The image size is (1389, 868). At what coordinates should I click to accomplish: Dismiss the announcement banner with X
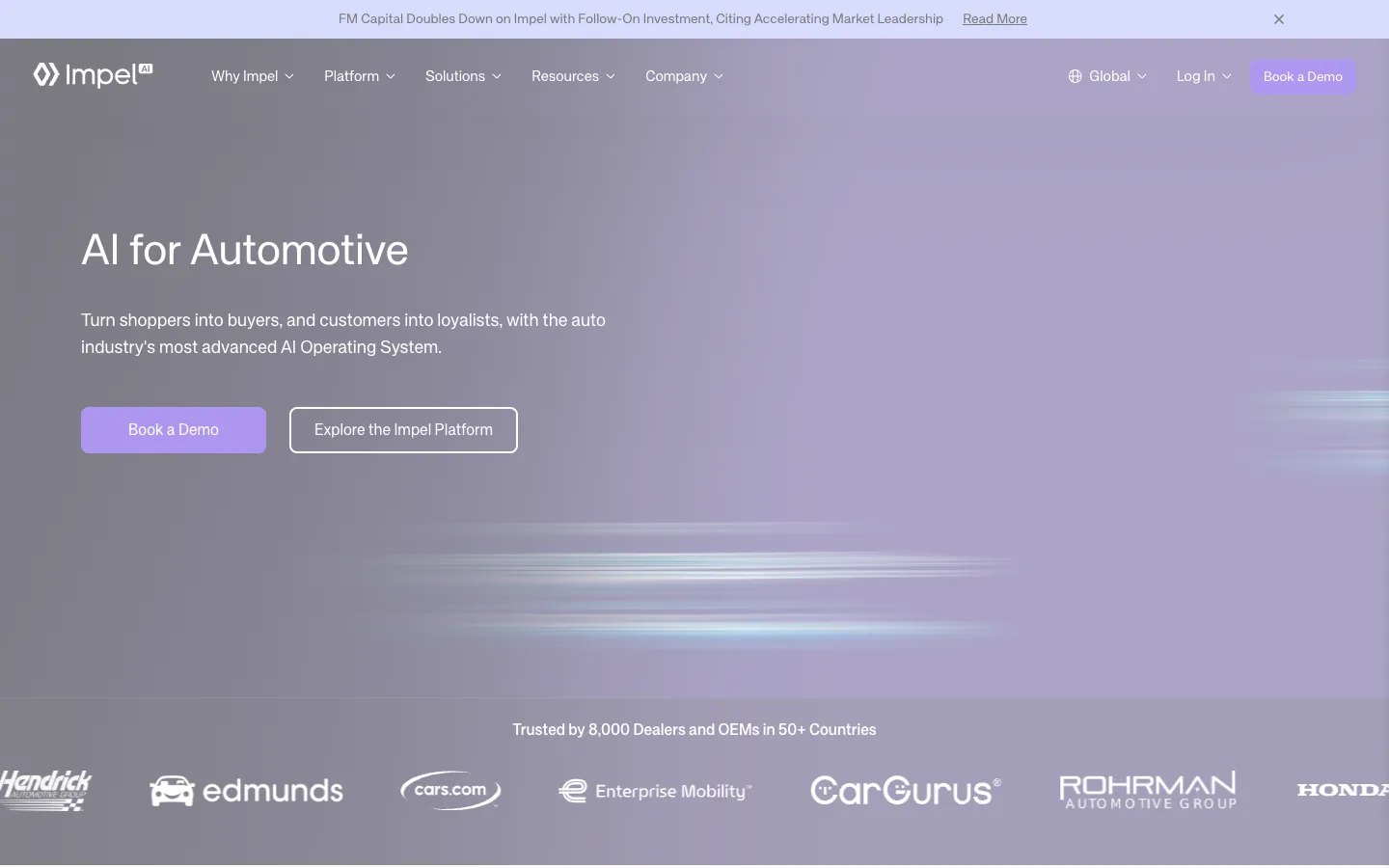coord(1279,19)
